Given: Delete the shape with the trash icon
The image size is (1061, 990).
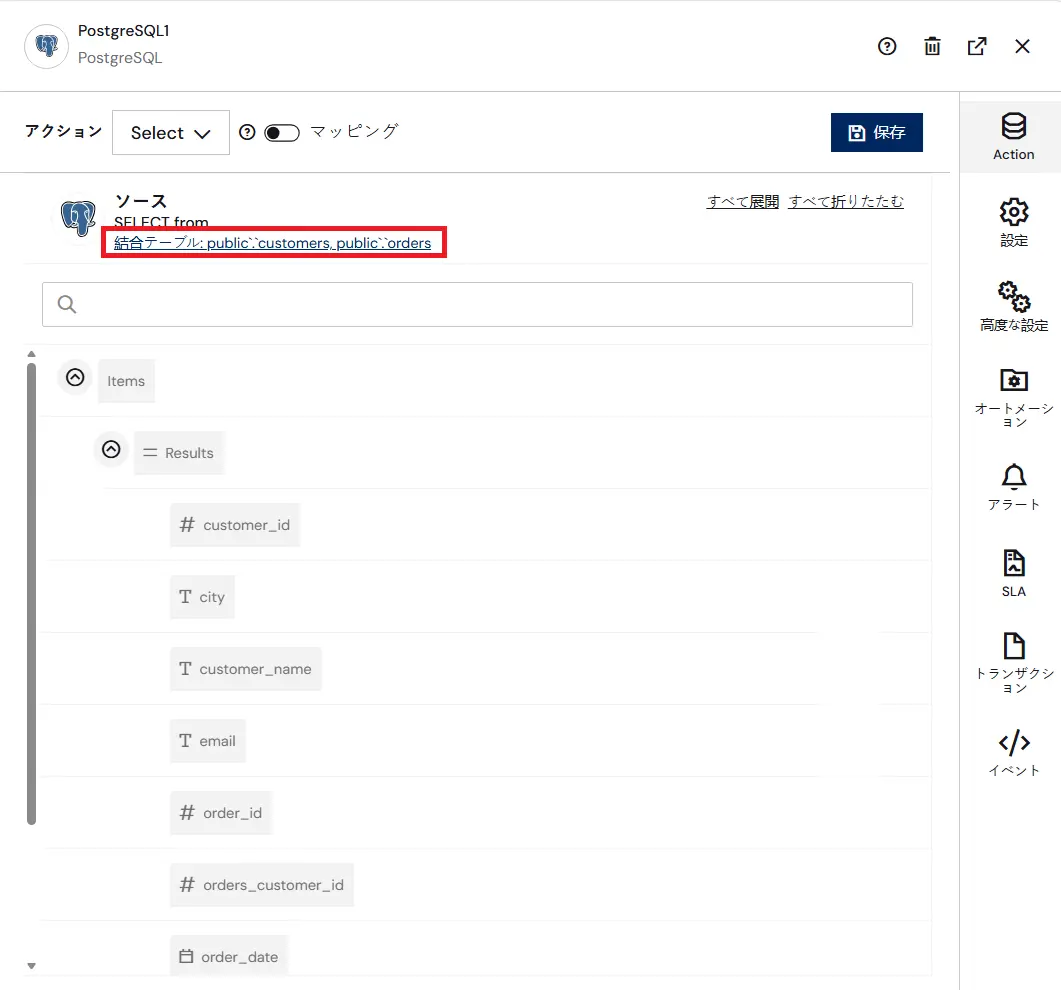Looking at the screenshot, I should [x=932, y=46].
